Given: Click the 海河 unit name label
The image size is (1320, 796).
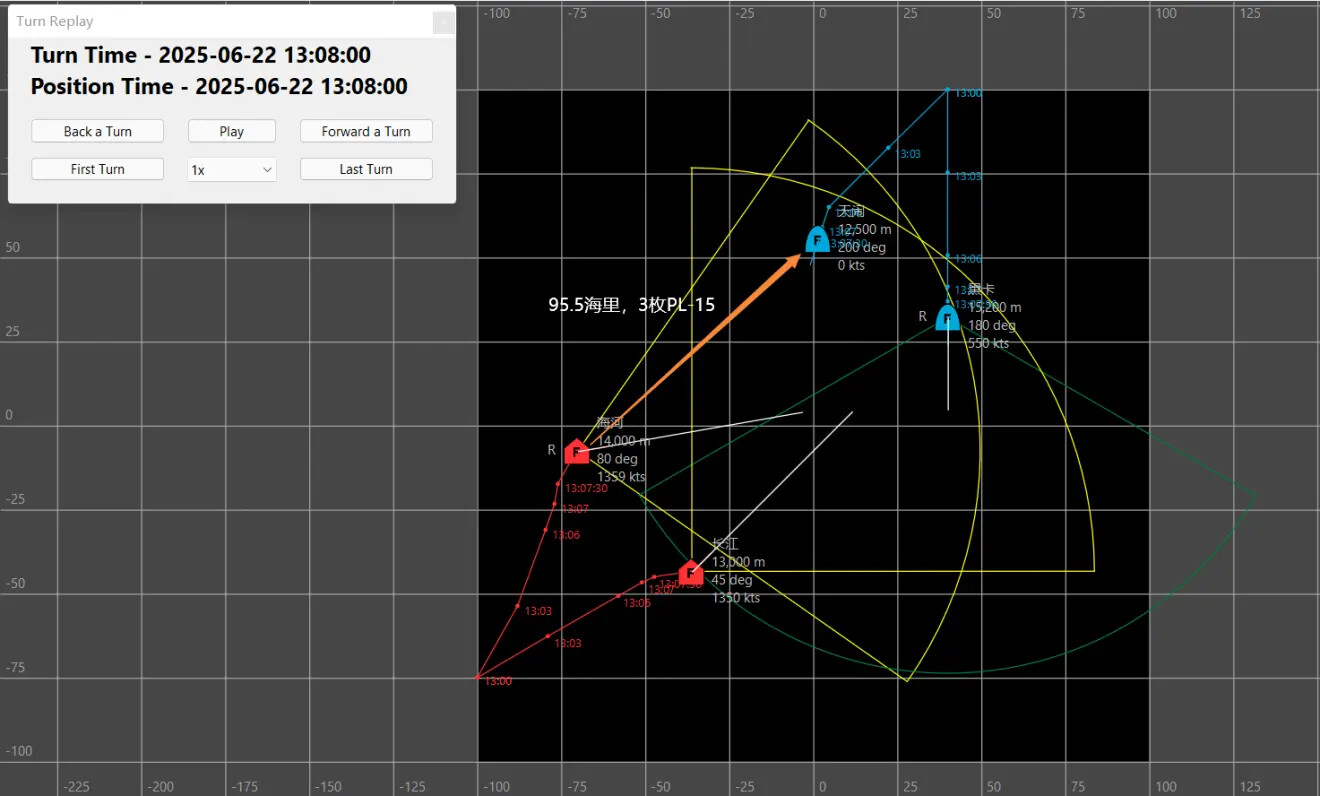Looking at the screenshot, I should coord(610,423).
